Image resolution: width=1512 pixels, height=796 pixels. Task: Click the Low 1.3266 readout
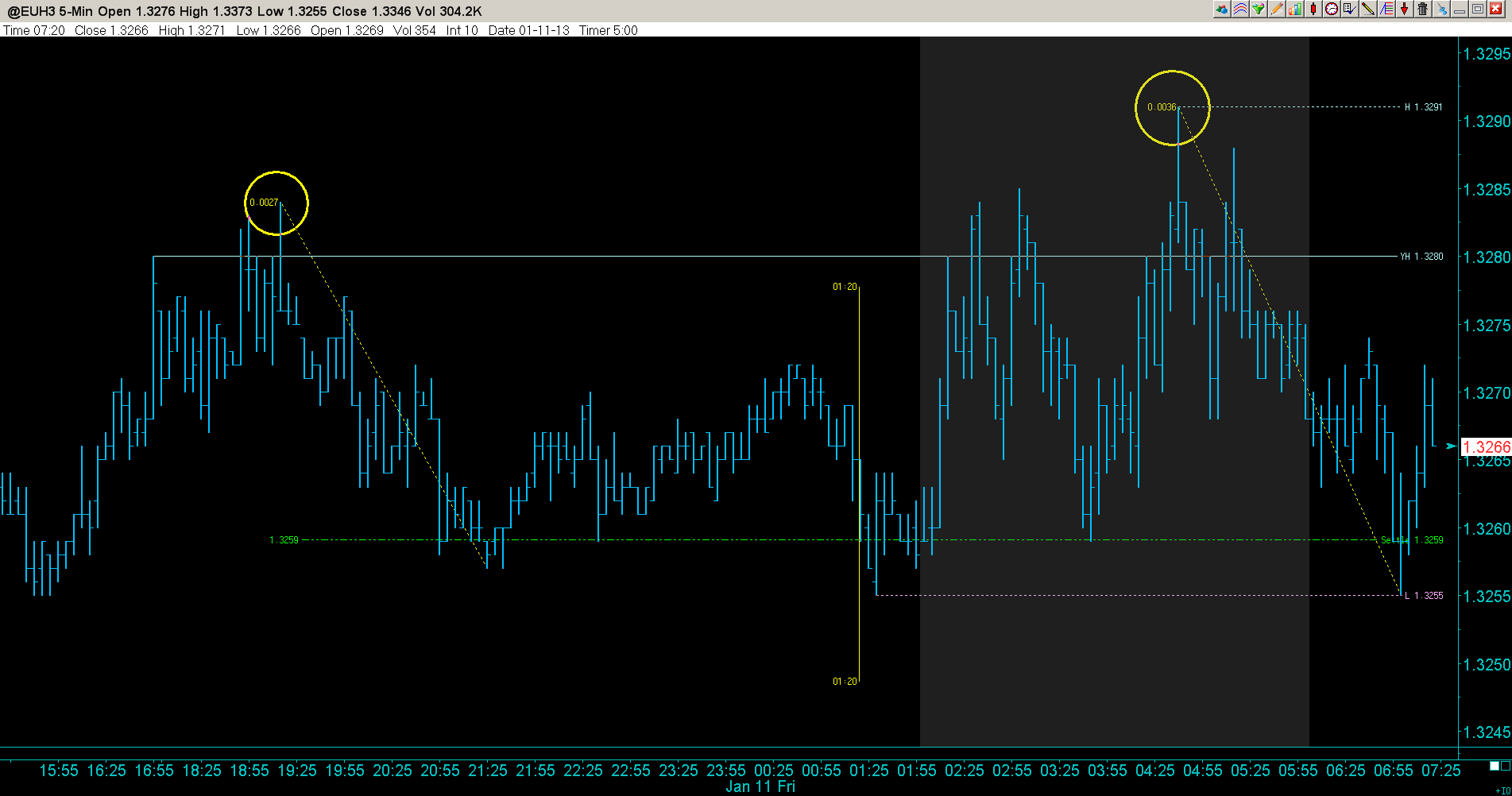click(269, 30)
